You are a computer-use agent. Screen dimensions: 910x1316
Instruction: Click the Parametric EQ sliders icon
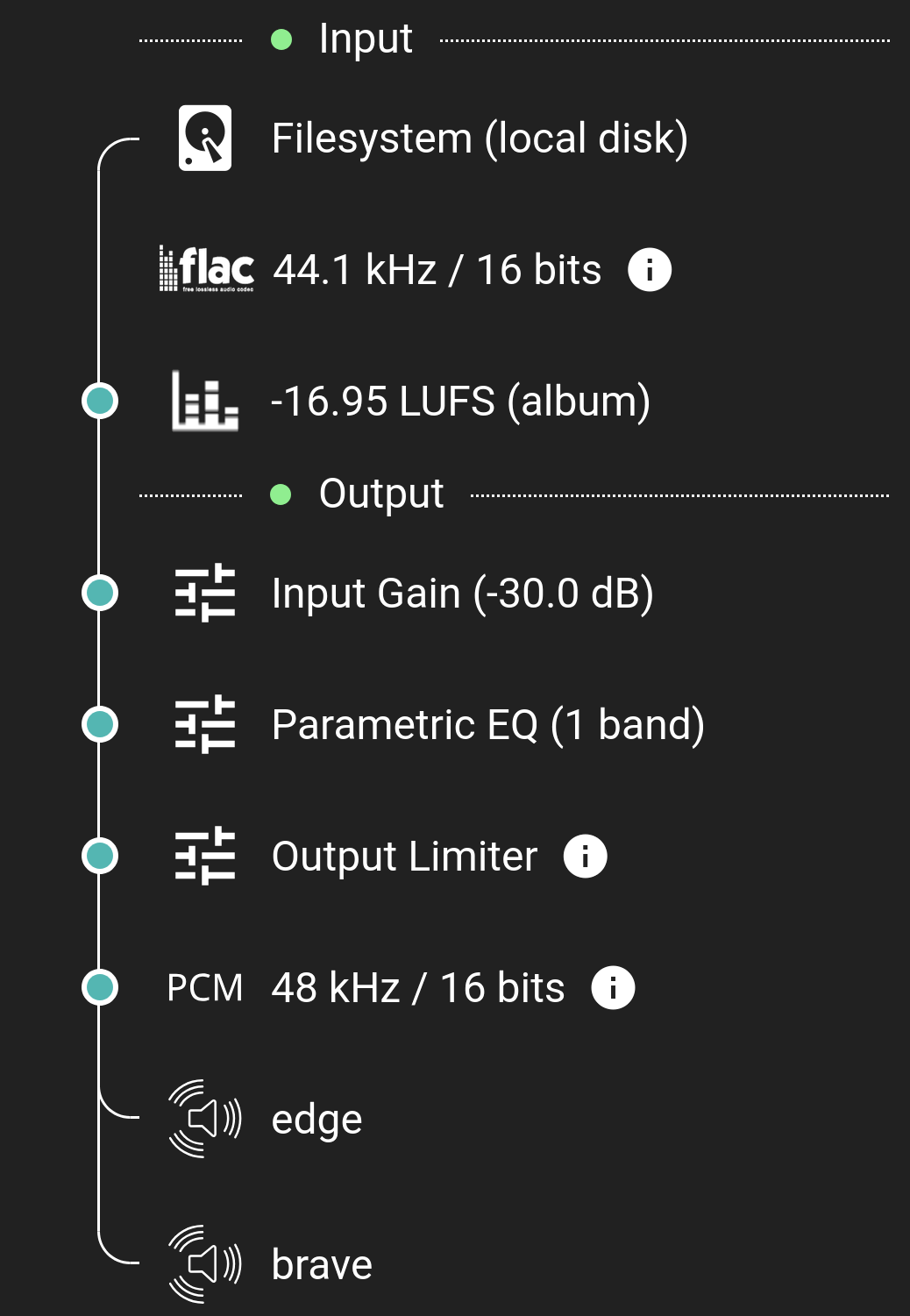pos(205,724)
